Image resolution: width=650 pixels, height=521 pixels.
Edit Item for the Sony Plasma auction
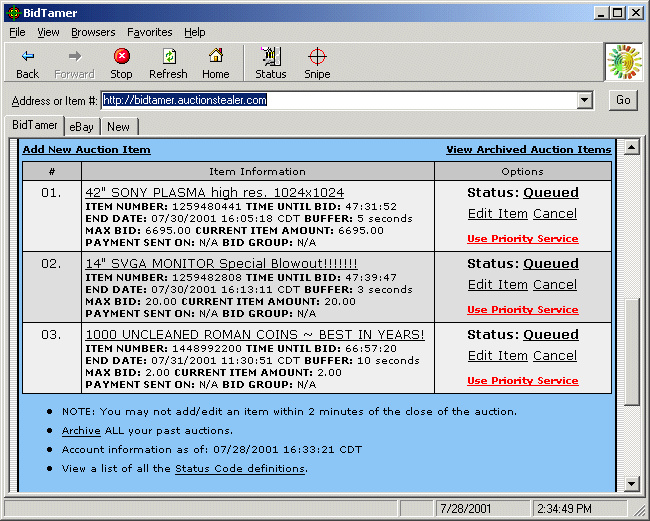click(498, 214)
